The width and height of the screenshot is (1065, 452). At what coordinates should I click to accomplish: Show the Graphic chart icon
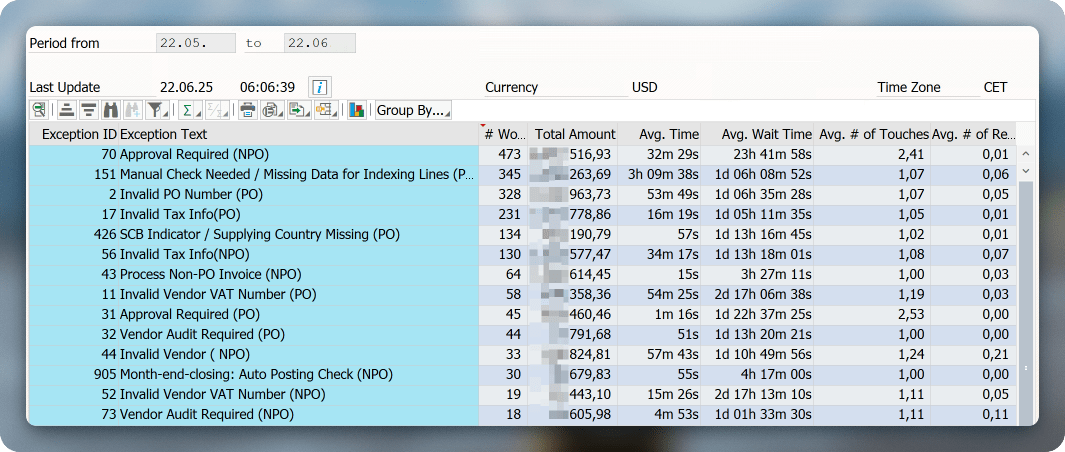coord(357,110)
